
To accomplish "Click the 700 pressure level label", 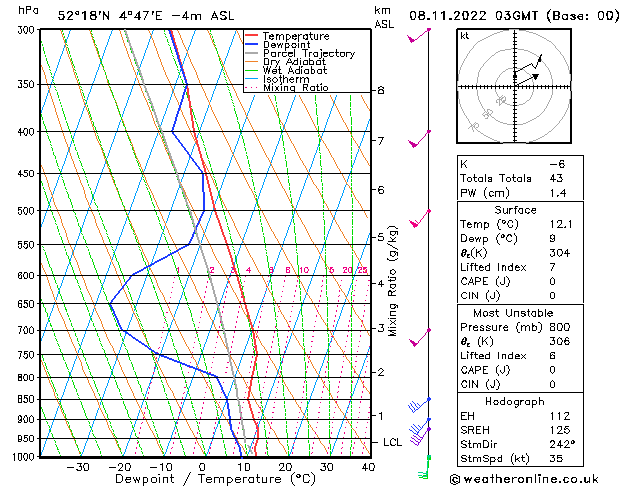I will coord(28,331).
